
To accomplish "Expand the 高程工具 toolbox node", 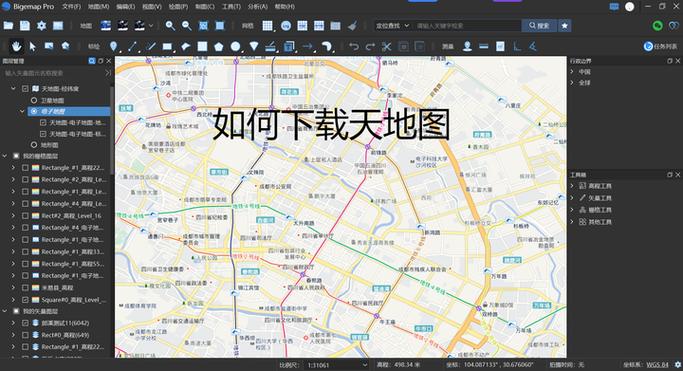I will click(572, 186).
